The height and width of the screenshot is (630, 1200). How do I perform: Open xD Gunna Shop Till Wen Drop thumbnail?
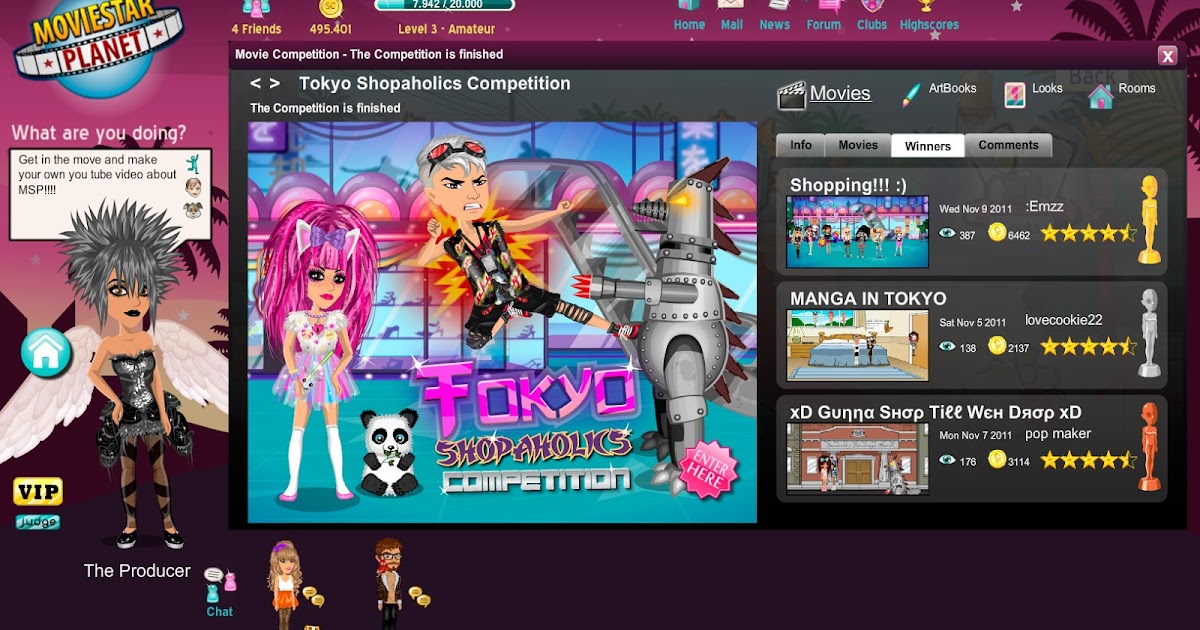click(857, 458)
